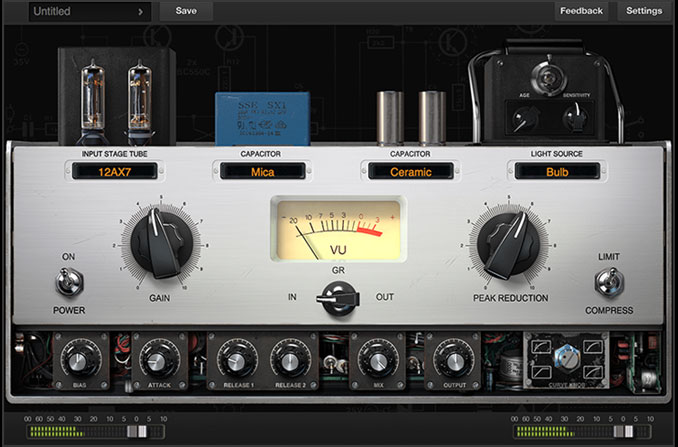Click the ON label above the power switch
This screenshot has width=678, height=447.
click(68, 257)
